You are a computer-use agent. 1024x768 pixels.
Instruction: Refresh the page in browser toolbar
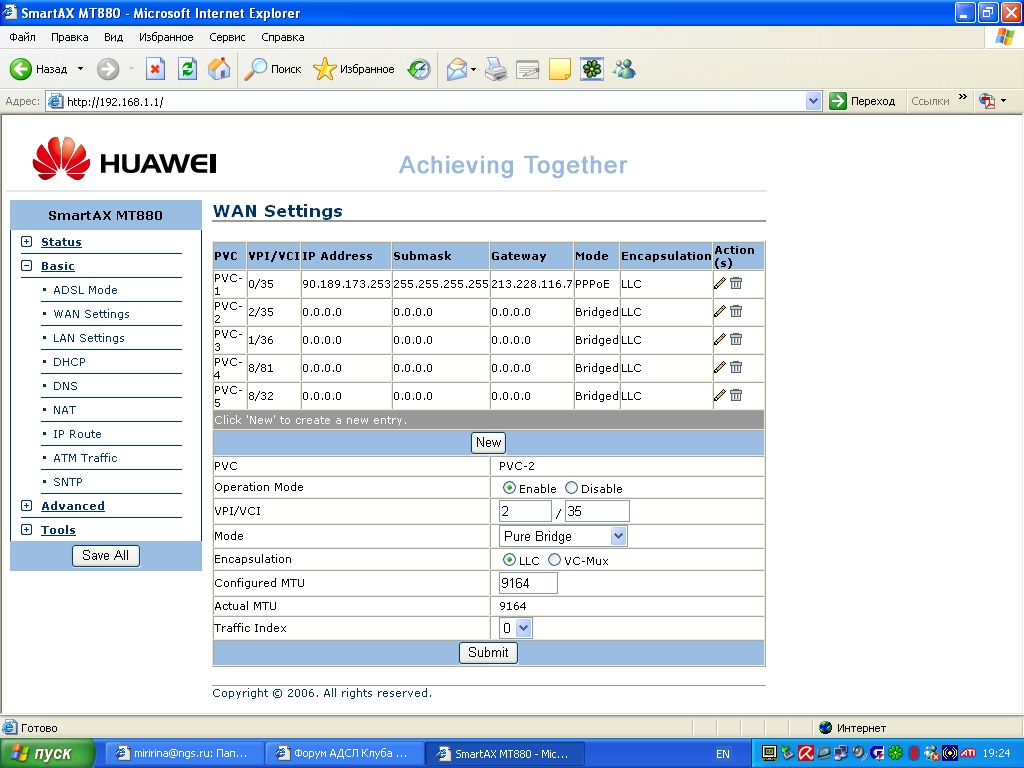(x=187, y=69)
